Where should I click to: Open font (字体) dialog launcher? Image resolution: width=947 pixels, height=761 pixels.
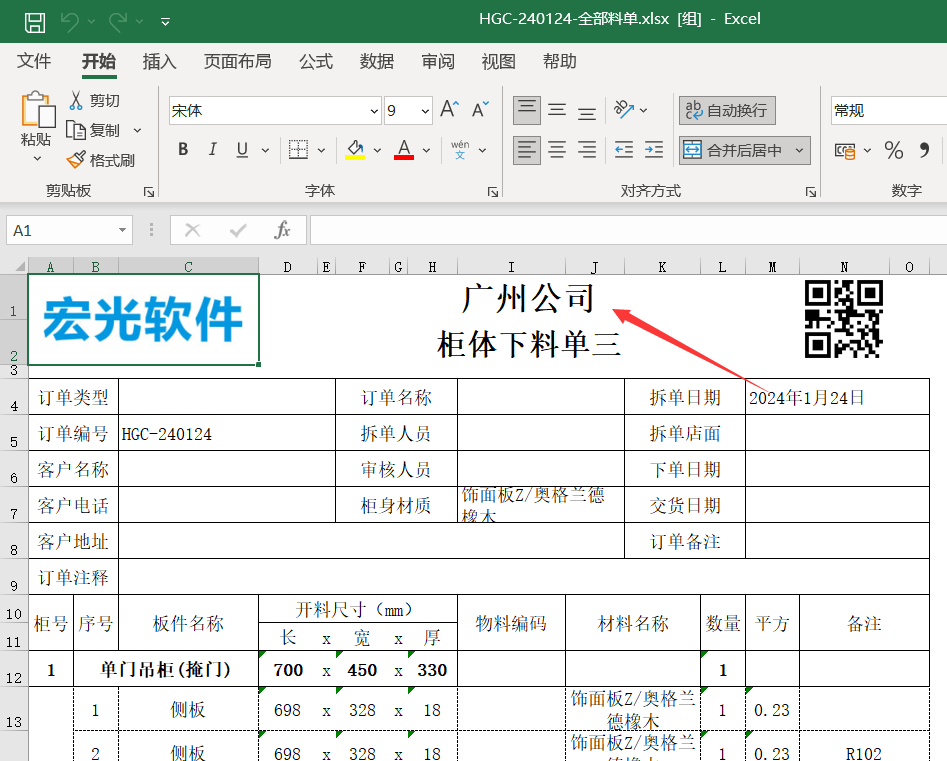493,191
